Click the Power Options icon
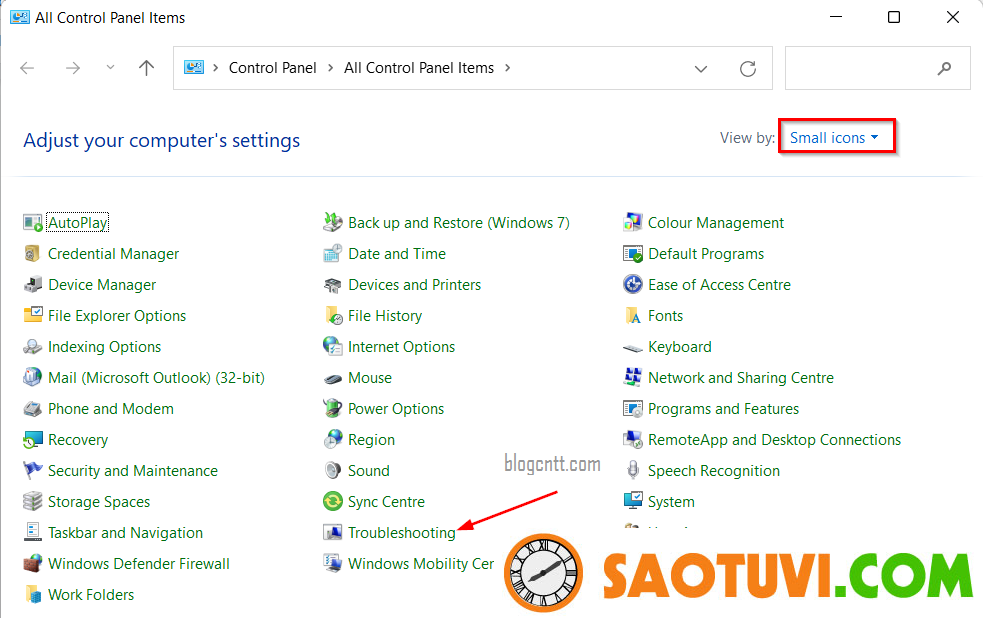 [x=333, y=409]
